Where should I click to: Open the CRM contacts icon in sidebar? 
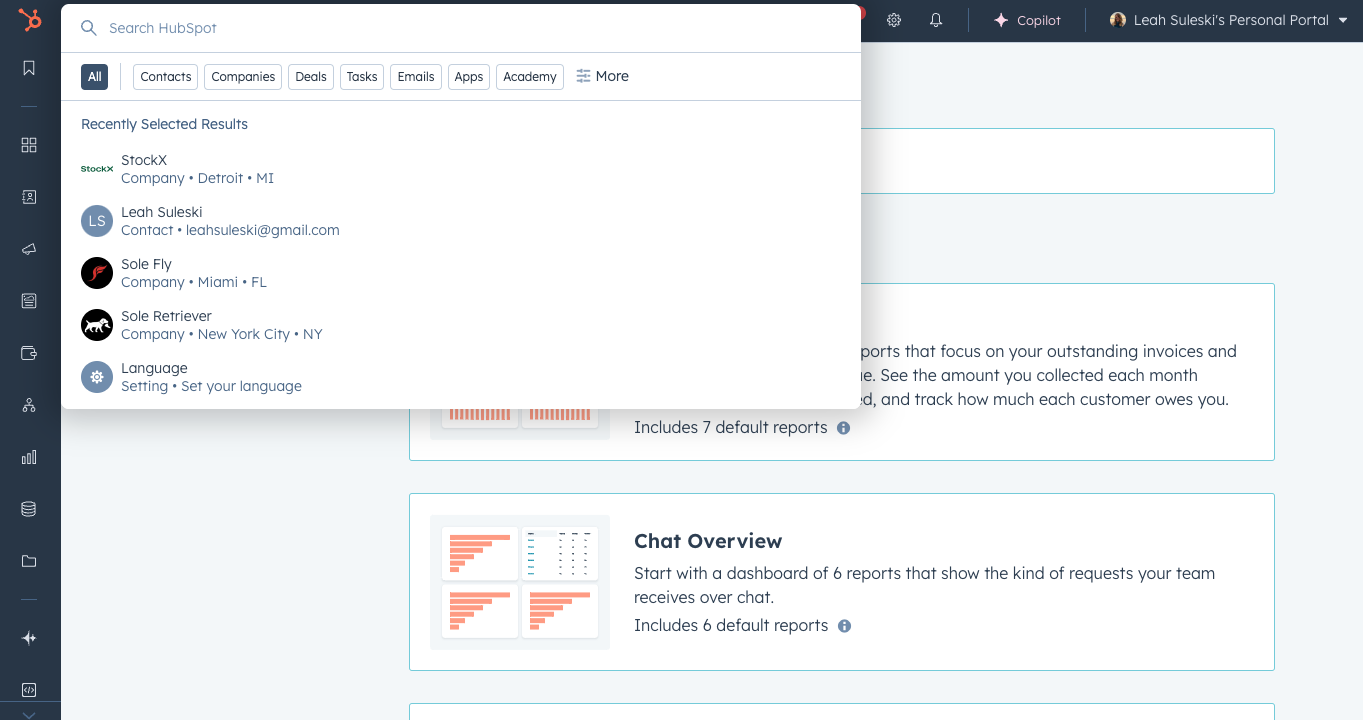coord(29,197)
